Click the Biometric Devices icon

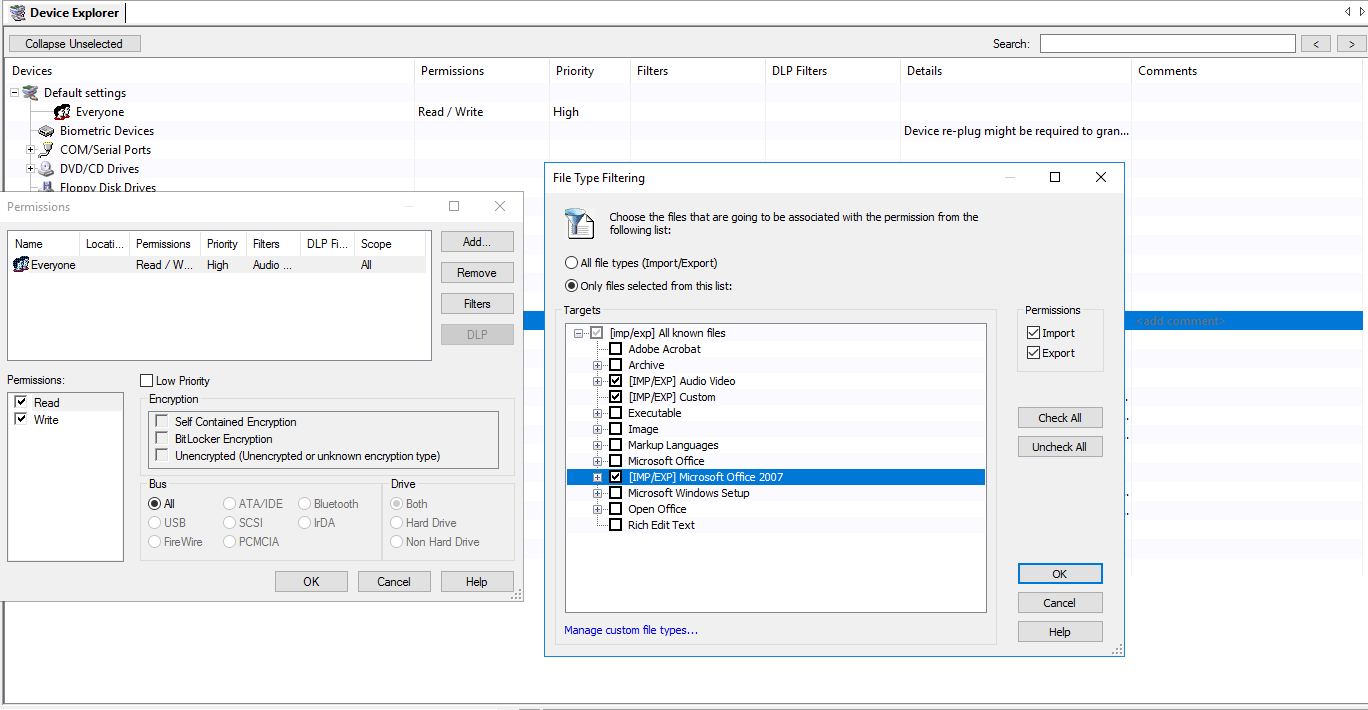(46, 131)
